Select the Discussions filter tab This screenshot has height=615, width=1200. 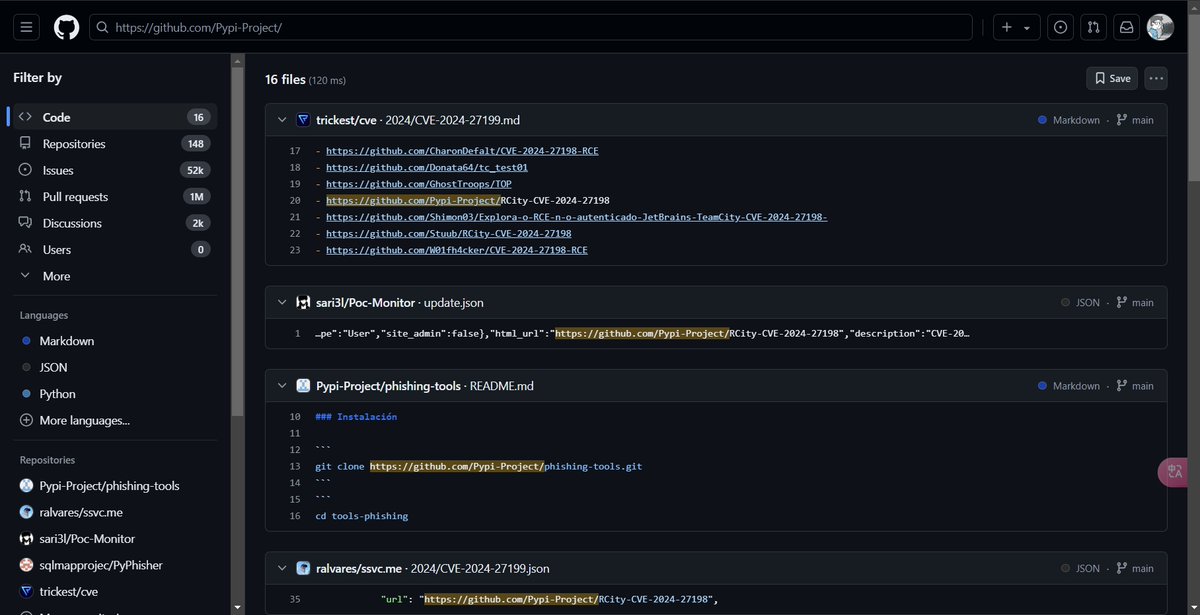[x=113, y=223]
